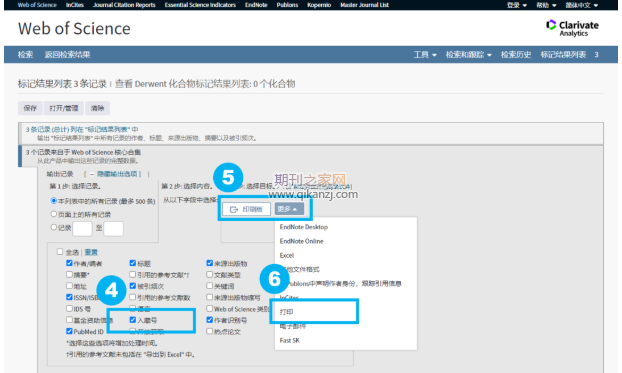
Task: Toggle the 引用的参考文献 checkbox
Action: (x=133, y=274)
